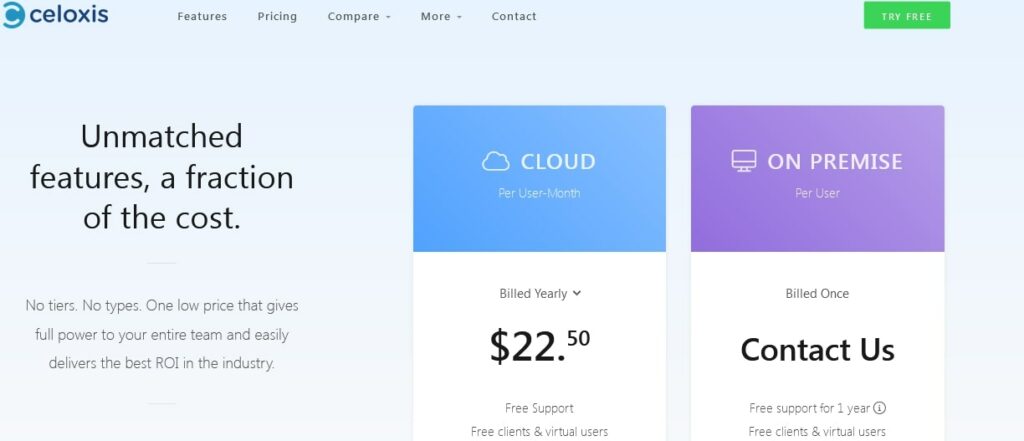Viewport: 1024px width, 441px height.
Task: Click the monitor icon beside ON PREMISE
Action: pos(744,161)
